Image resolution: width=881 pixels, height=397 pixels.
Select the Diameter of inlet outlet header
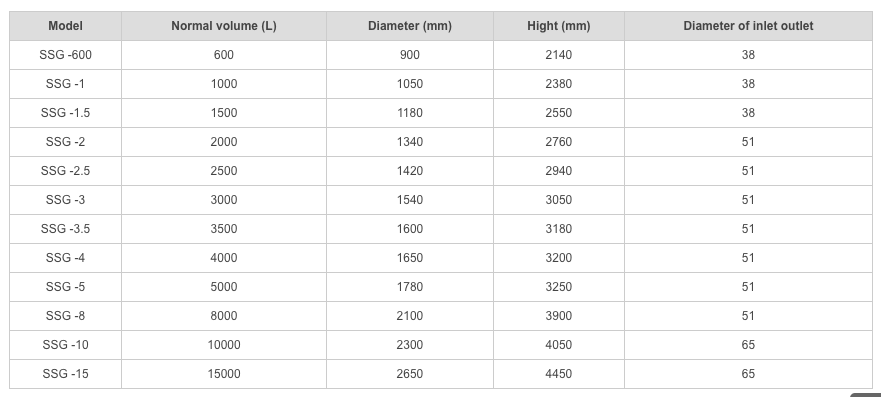[748, 26]
